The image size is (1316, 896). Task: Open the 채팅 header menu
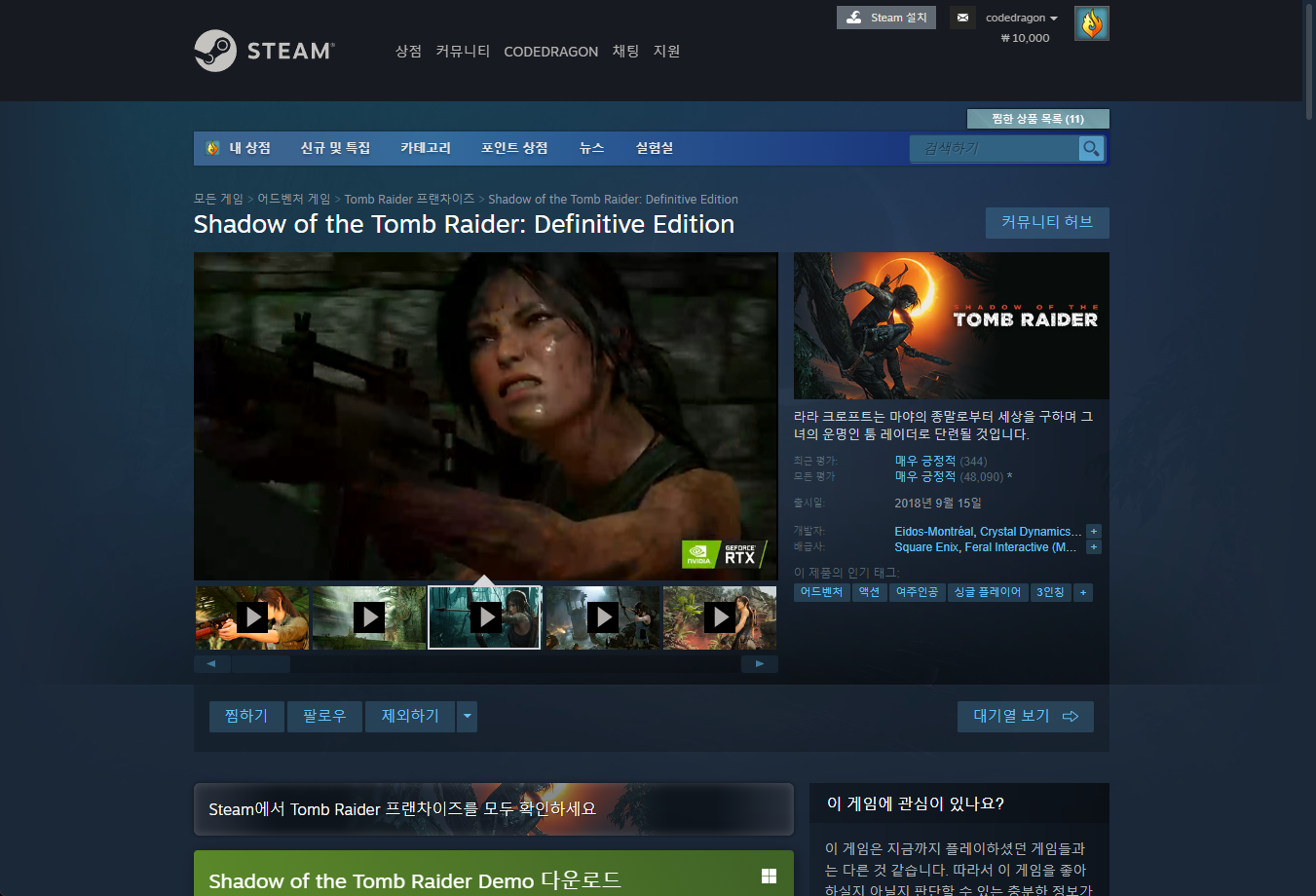tap(625, 51)
